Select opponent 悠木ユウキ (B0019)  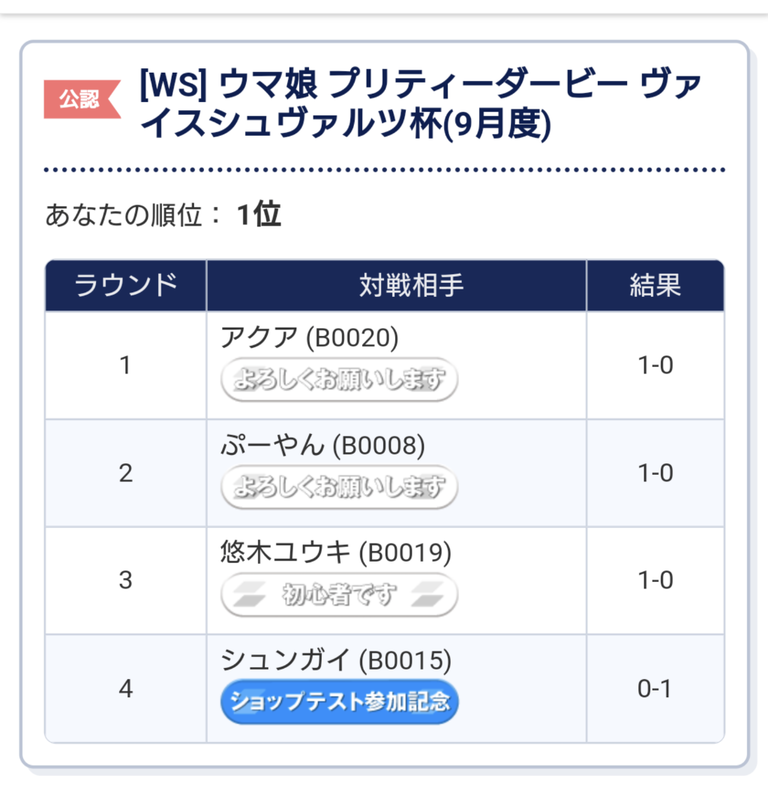tap(336, 553)
